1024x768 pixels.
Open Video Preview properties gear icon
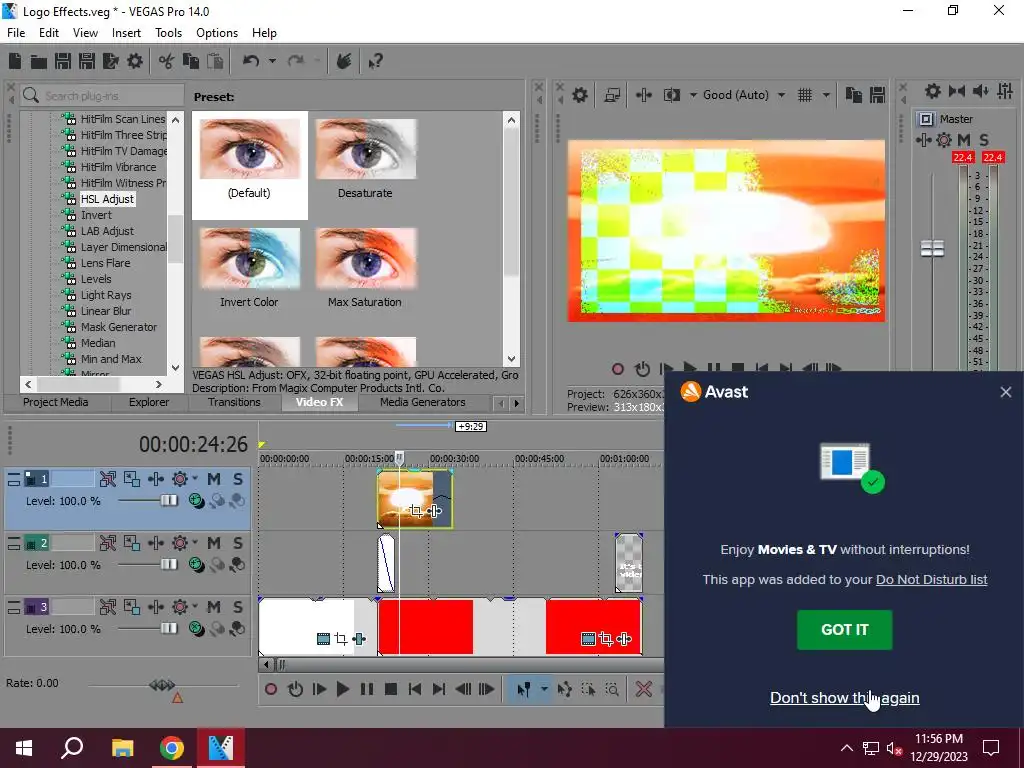[x=580, y=95]
